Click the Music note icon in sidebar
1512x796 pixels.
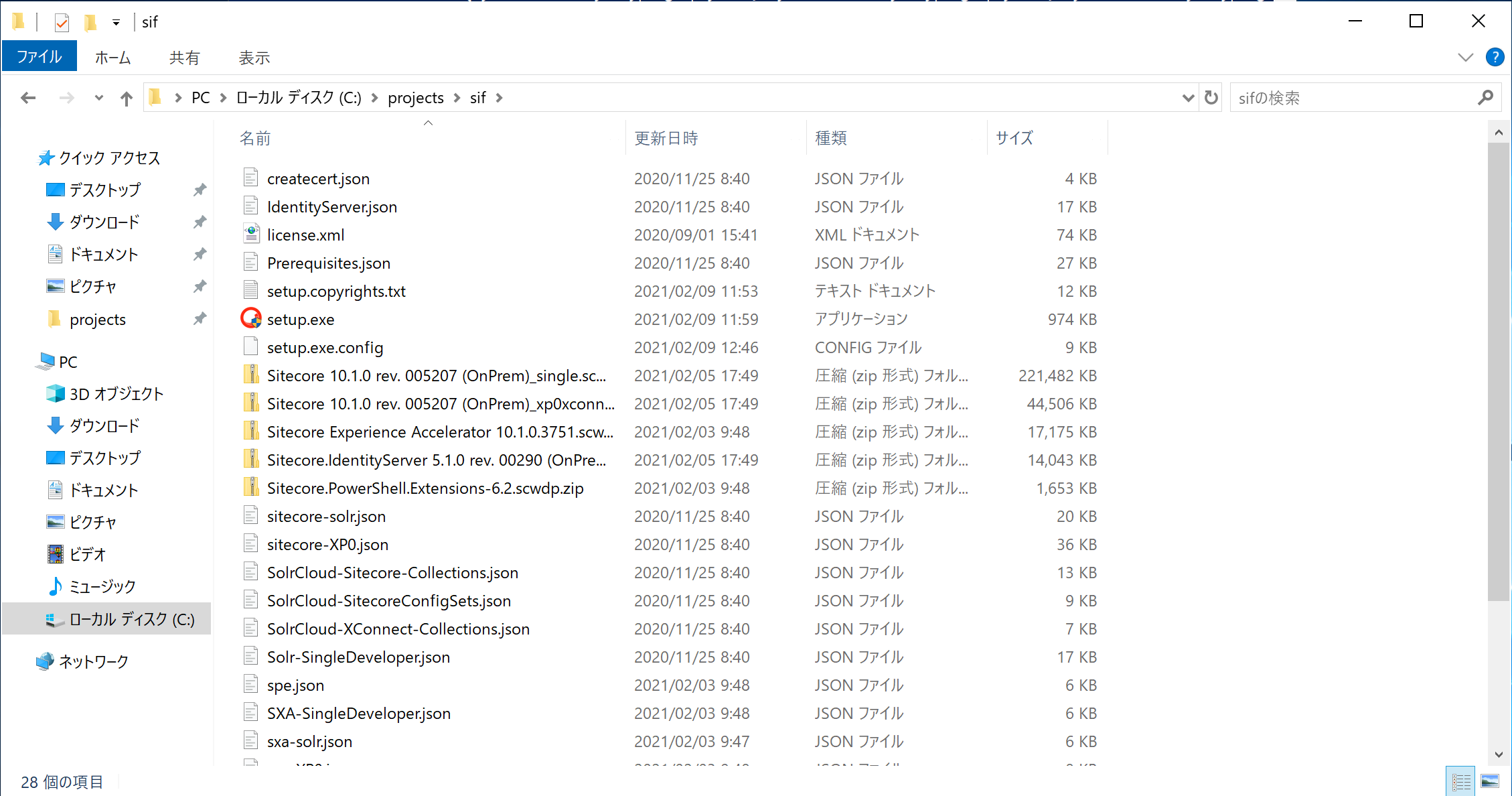click(x=56, y=586)
